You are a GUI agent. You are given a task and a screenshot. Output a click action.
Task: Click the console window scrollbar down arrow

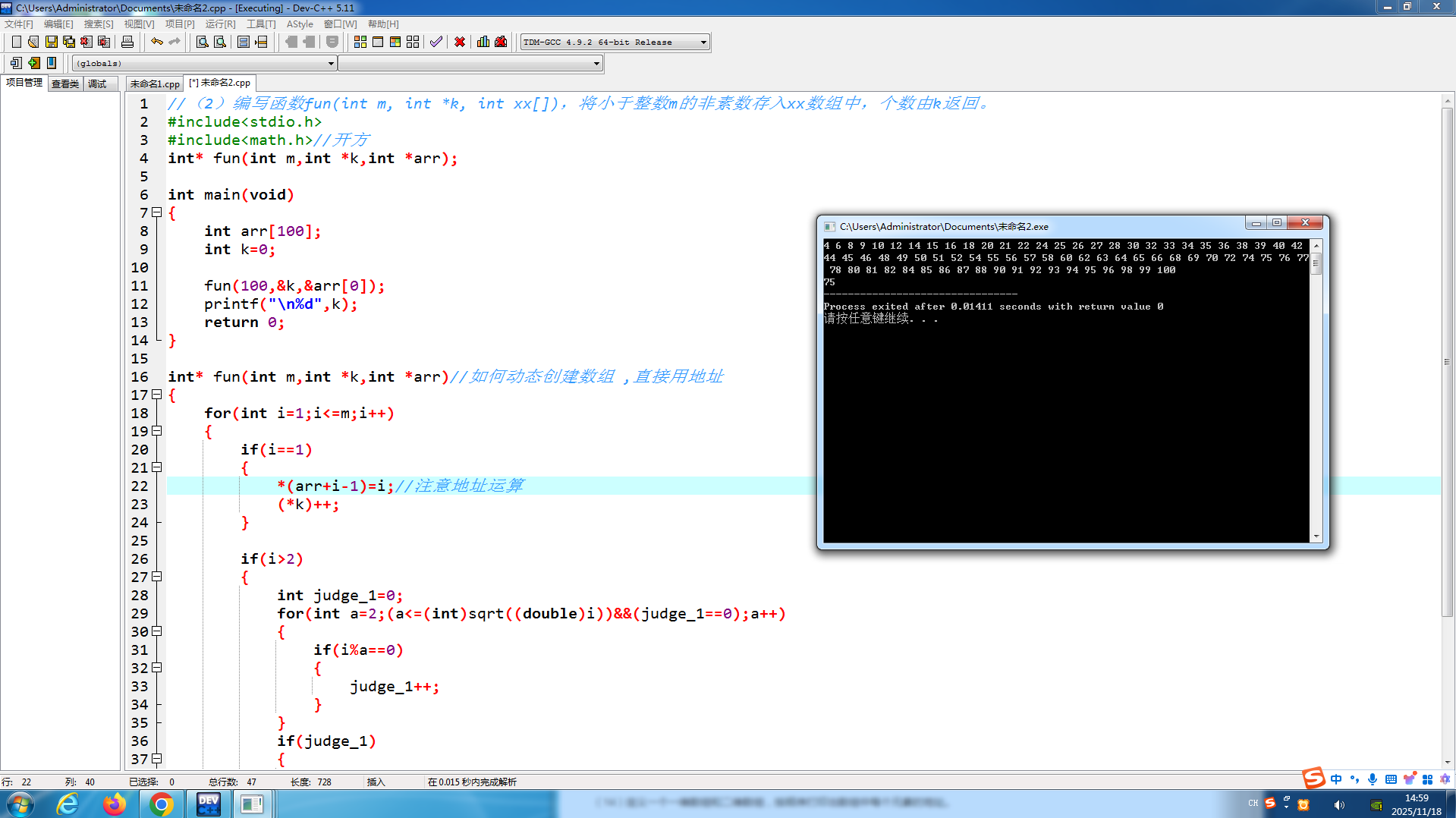click(x=1316, y=536)
